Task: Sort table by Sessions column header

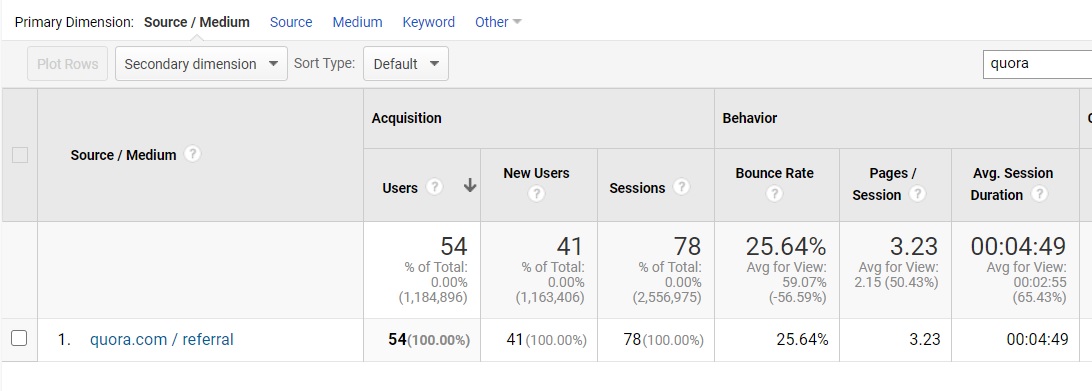Action: coord(637,188)
